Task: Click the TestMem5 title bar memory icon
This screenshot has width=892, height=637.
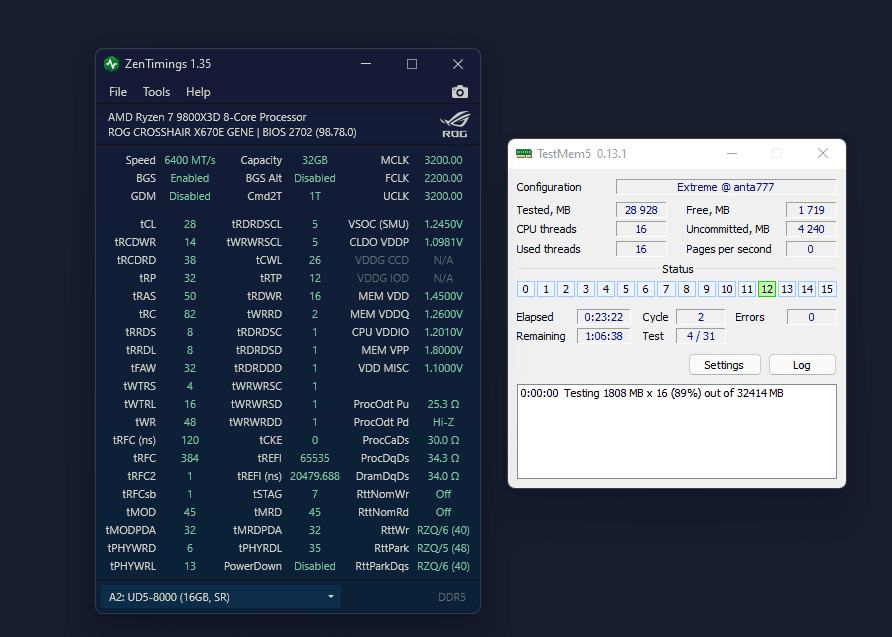Action: [x=523, y=154]
